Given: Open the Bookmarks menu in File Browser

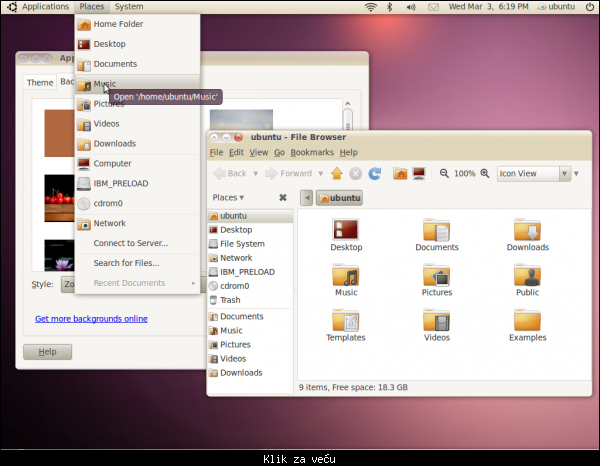Looking at the screenshot, I should click(x=311, y=152).
